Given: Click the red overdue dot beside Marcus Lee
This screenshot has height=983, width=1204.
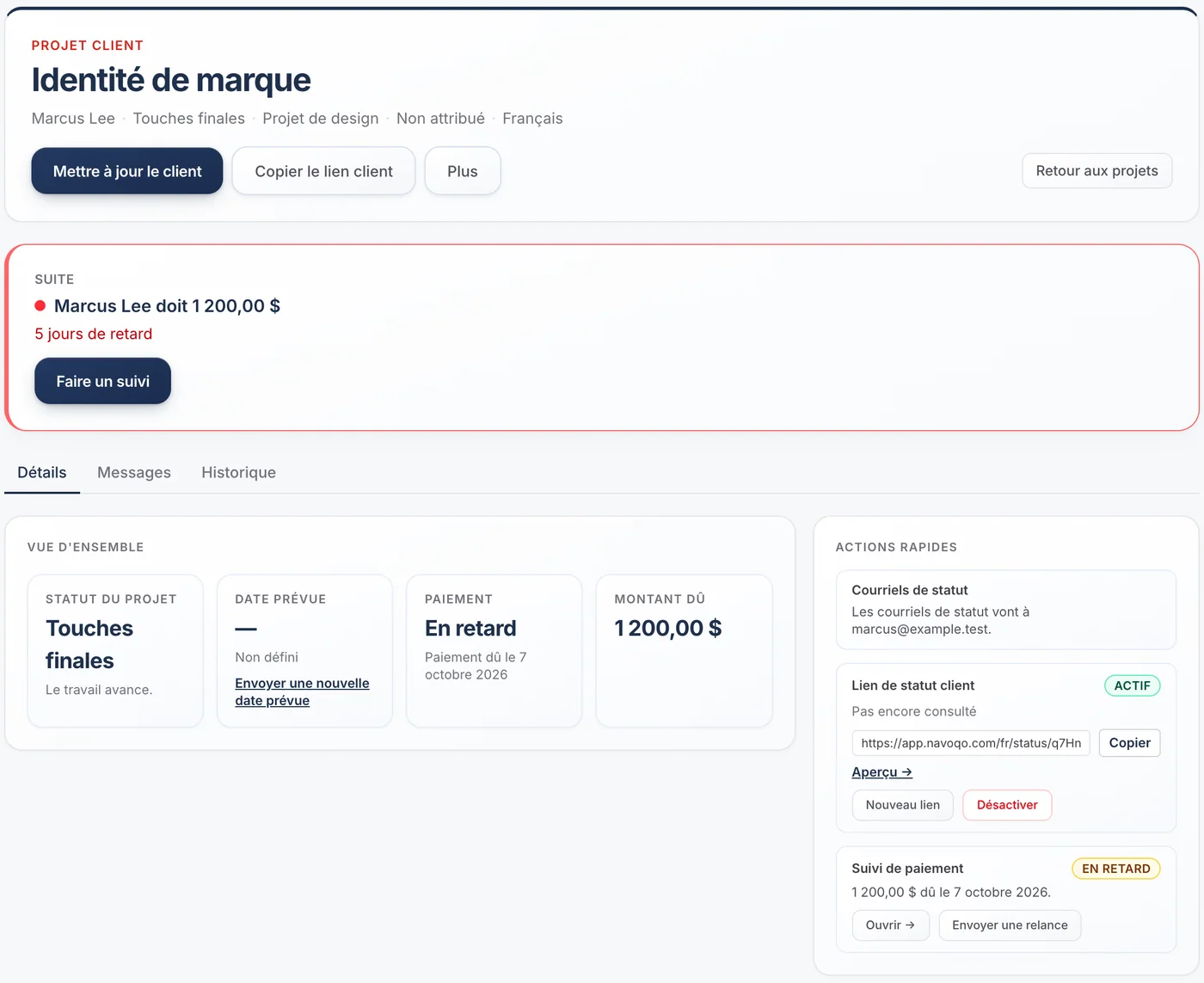Looking at the screenshot, I should tap(40, 306).
